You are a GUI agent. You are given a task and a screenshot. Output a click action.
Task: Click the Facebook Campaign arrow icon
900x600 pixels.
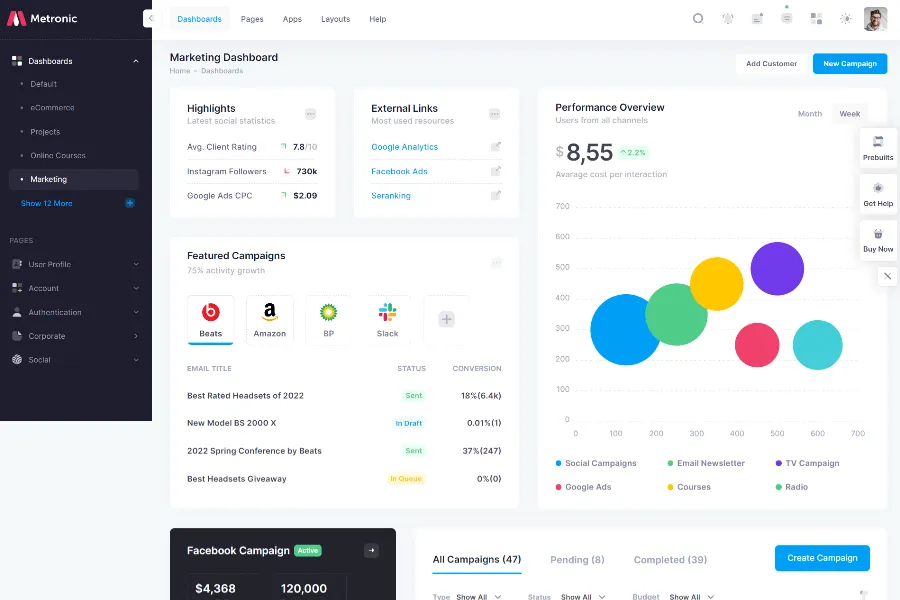tap(371, 550)
